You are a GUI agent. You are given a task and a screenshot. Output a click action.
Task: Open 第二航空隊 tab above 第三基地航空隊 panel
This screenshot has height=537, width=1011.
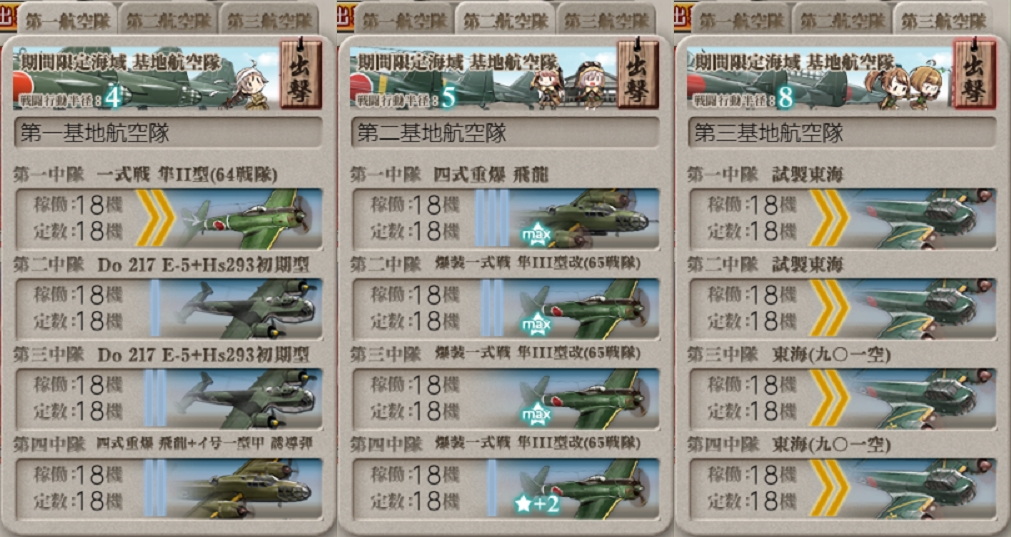(843, 21)
